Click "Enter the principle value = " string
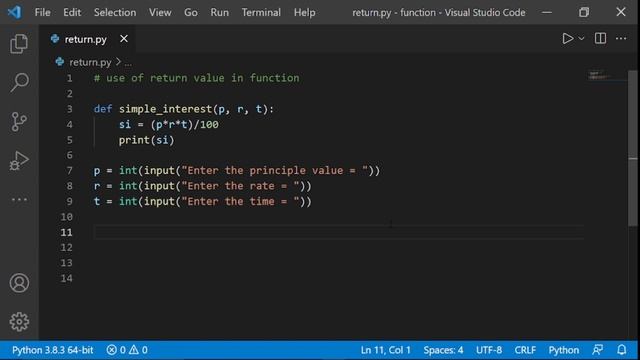 point(275,170)
